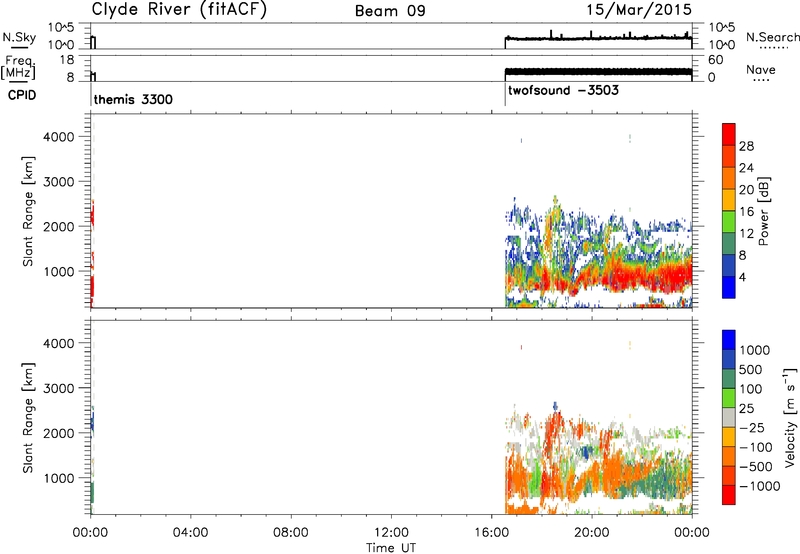Click the '16:00' time tick label

click(491, 533)
